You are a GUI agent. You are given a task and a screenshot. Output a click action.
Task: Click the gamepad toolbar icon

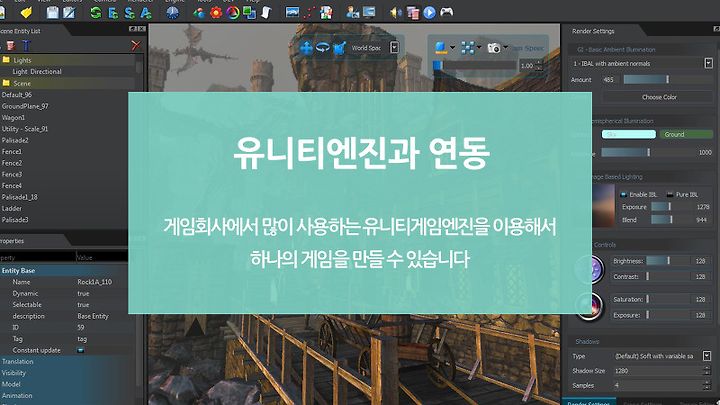point(447,12)
